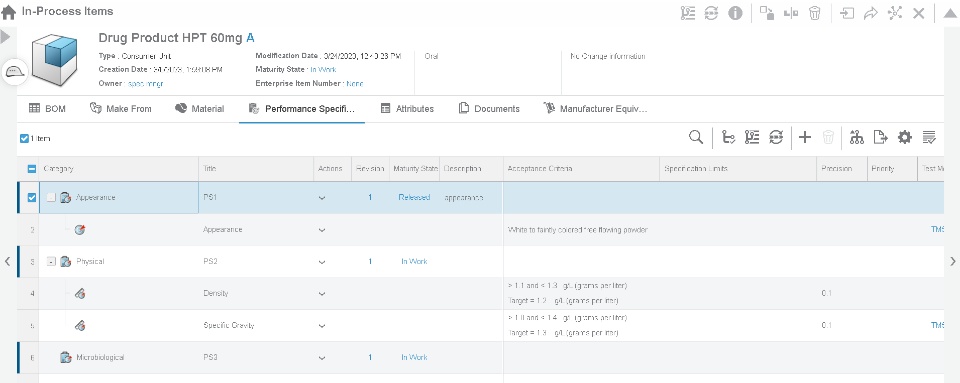
Task: Collapse header with the up triangle
Action: click(x=950, y=13)
